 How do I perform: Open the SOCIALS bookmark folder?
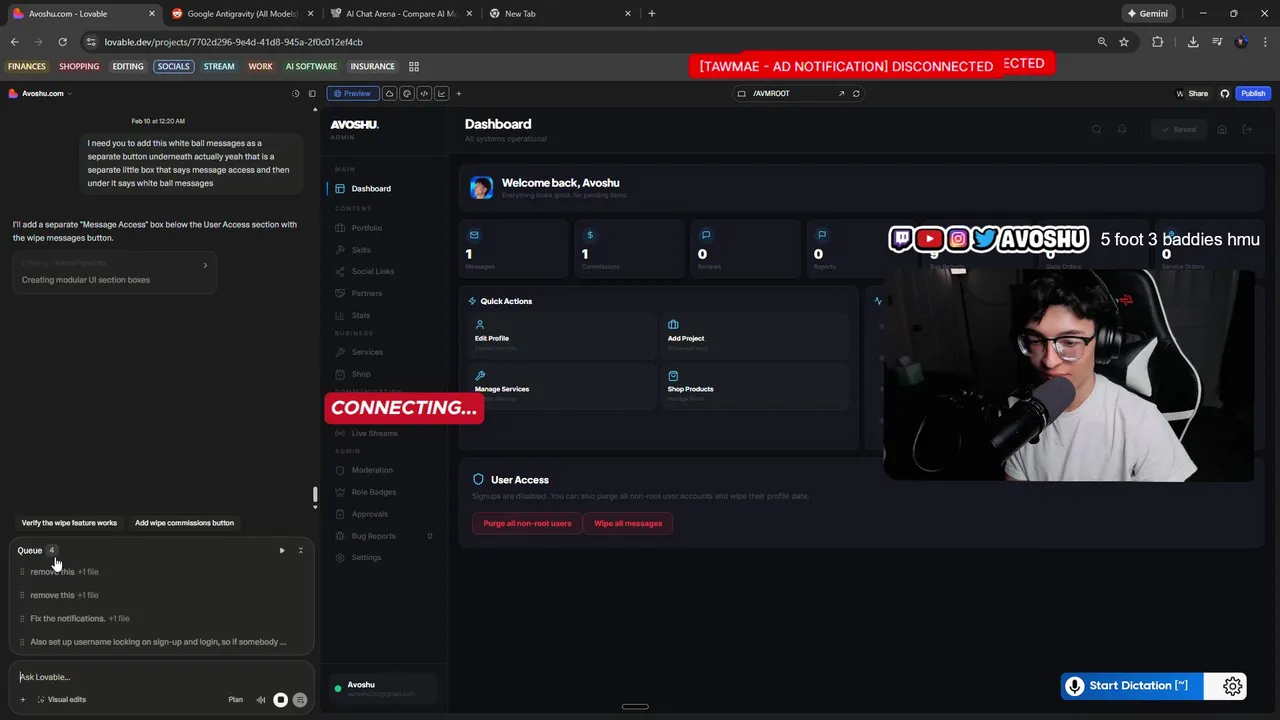pyautogui.click(x=173, y=66)
